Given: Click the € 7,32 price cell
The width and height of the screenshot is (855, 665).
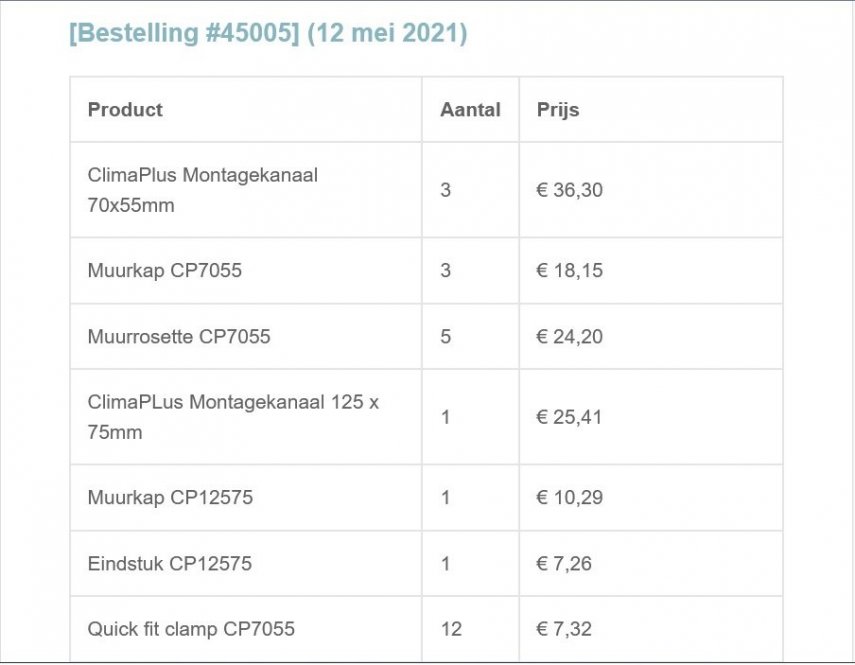Looking at the screenshot, I should click(x=564, y=630).
